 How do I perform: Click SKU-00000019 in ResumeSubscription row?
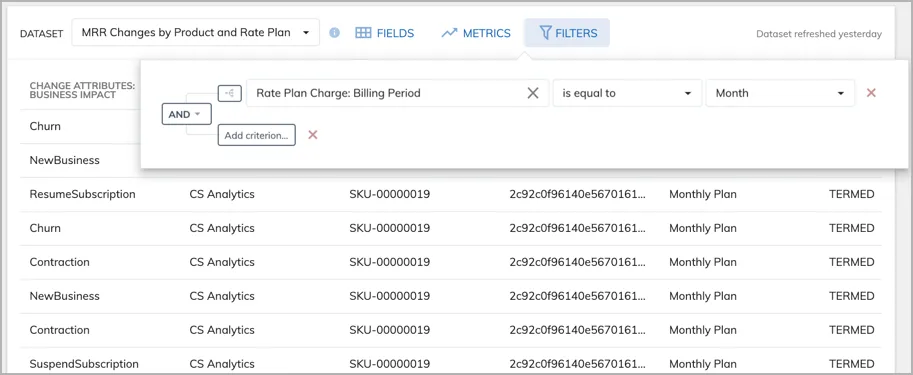pyautogui.click(x=390, y=194)
